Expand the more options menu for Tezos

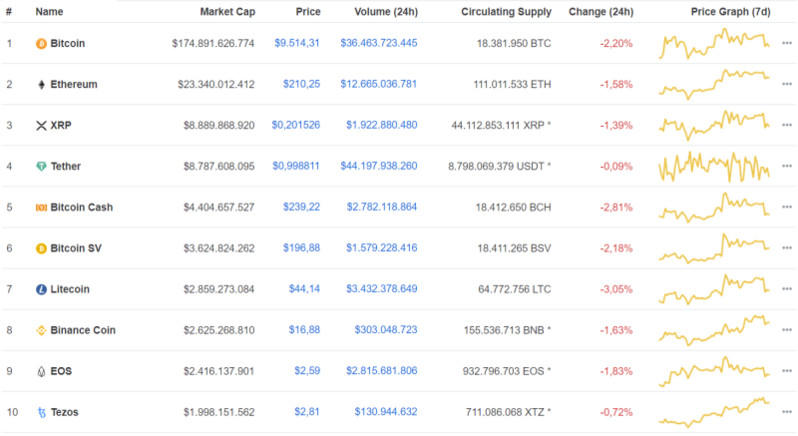tap(786, 412)
